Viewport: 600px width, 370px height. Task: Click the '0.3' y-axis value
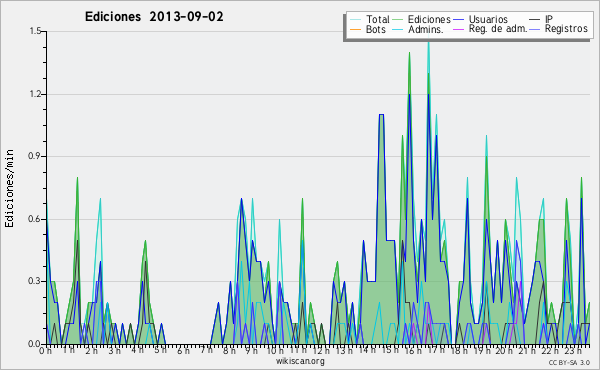(35, 281)
